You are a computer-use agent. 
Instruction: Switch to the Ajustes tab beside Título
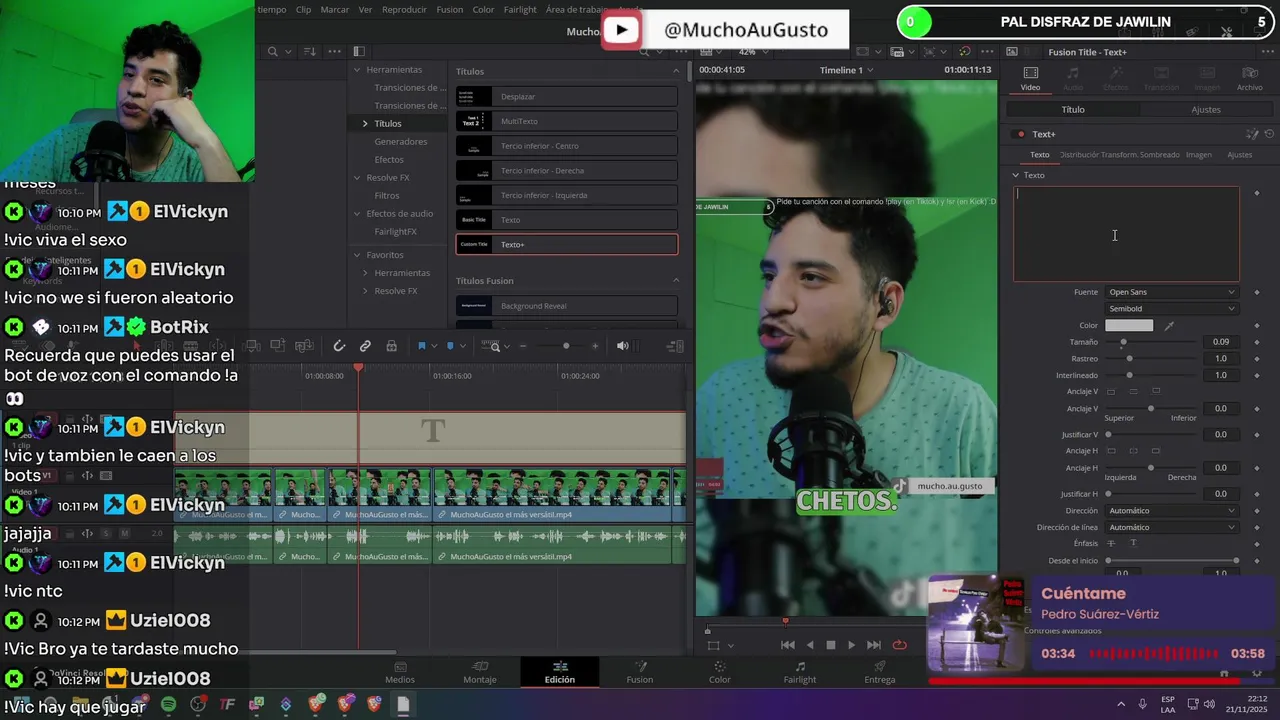click(x=1206, y=109)
